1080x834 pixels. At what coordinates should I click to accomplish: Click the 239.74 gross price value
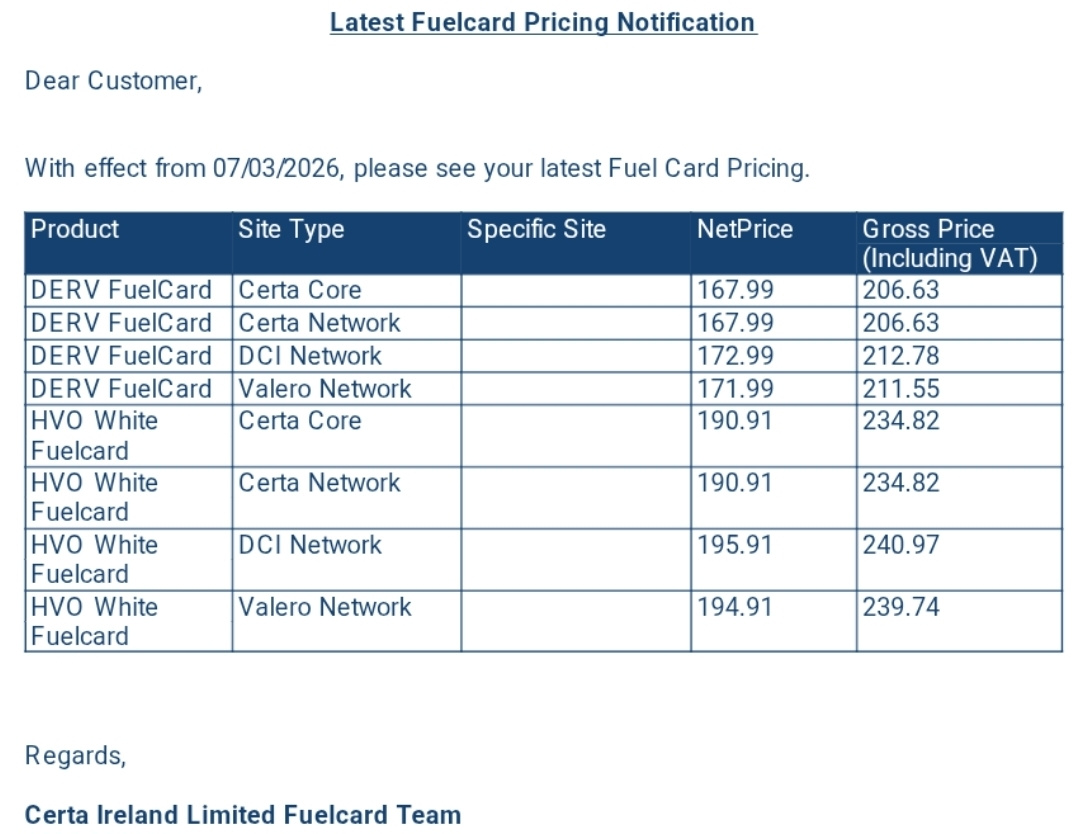coord(901,607)
